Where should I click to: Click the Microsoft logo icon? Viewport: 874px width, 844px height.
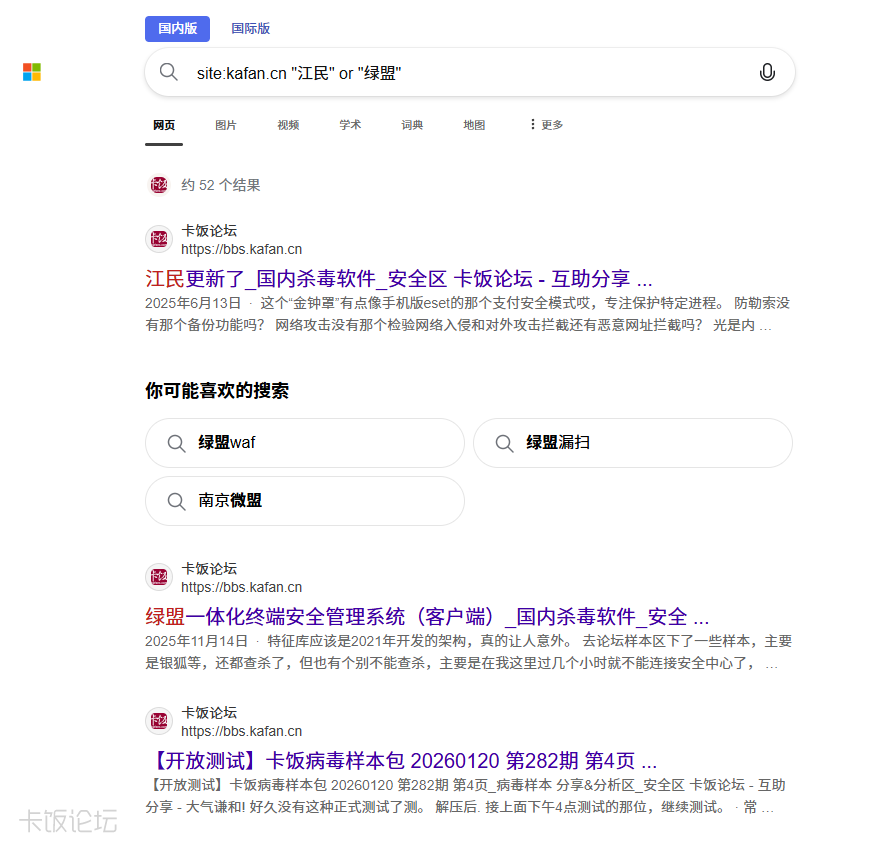[32, 72]
